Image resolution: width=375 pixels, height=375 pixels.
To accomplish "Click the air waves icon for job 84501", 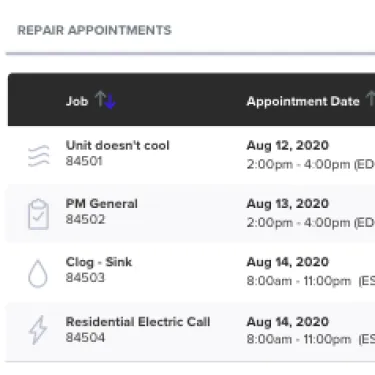I will [38, 156].
